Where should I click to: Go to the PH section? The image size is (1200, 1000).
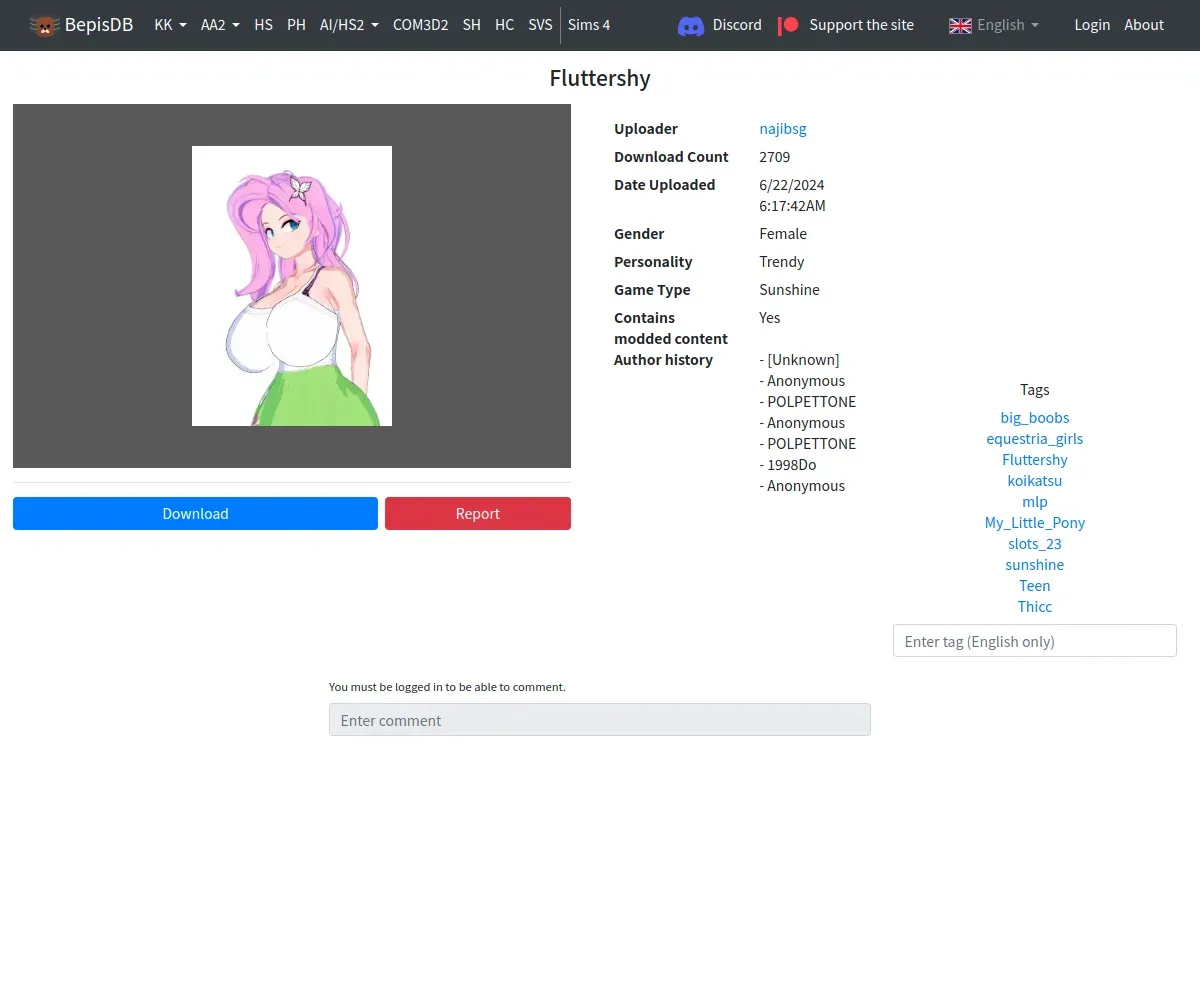click(296, 25)
